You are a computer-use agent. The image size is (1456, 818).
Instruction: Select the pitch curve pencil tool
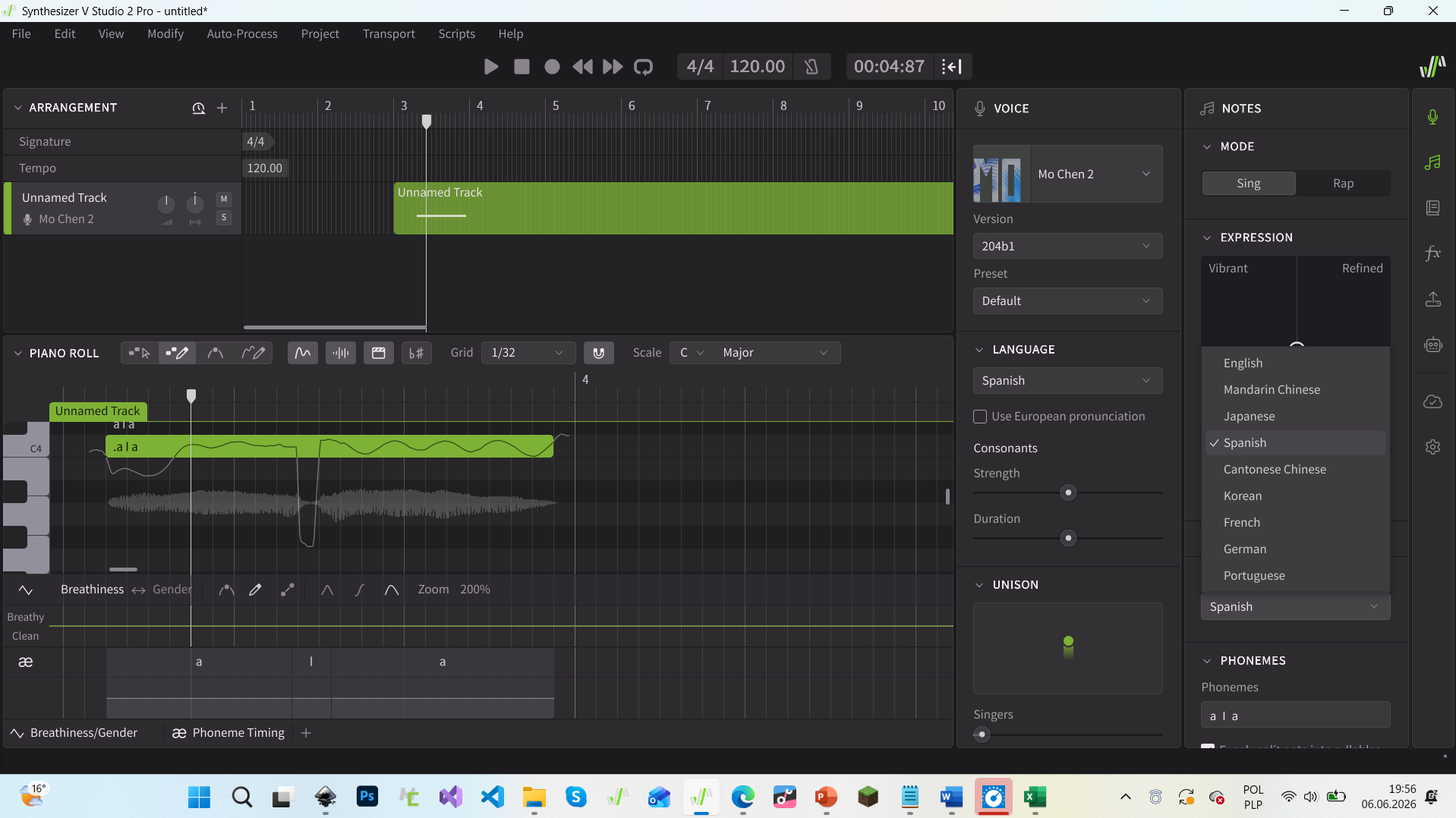tap(254, 353)
